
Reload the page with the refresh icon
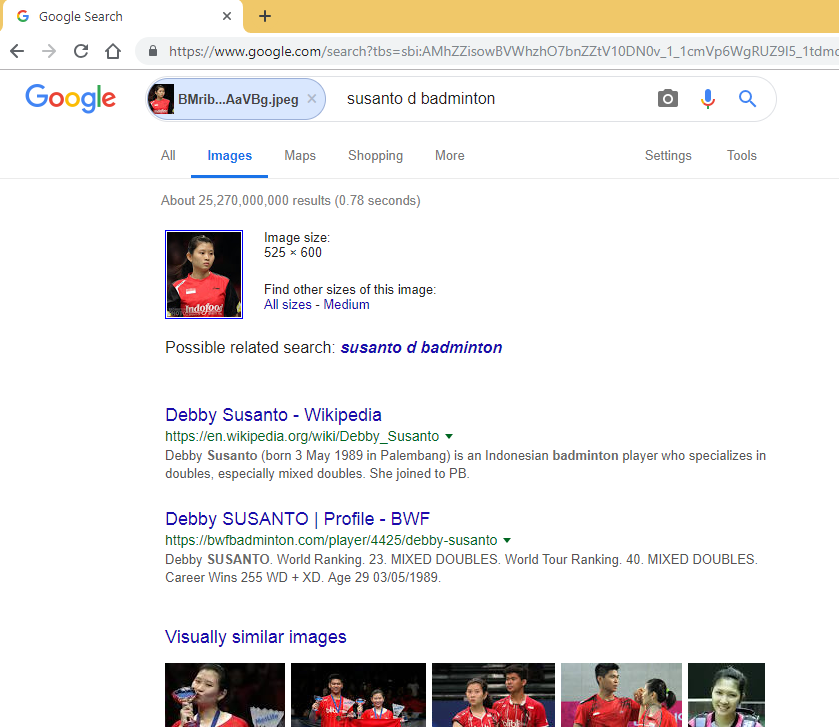(x=82, y=49)
